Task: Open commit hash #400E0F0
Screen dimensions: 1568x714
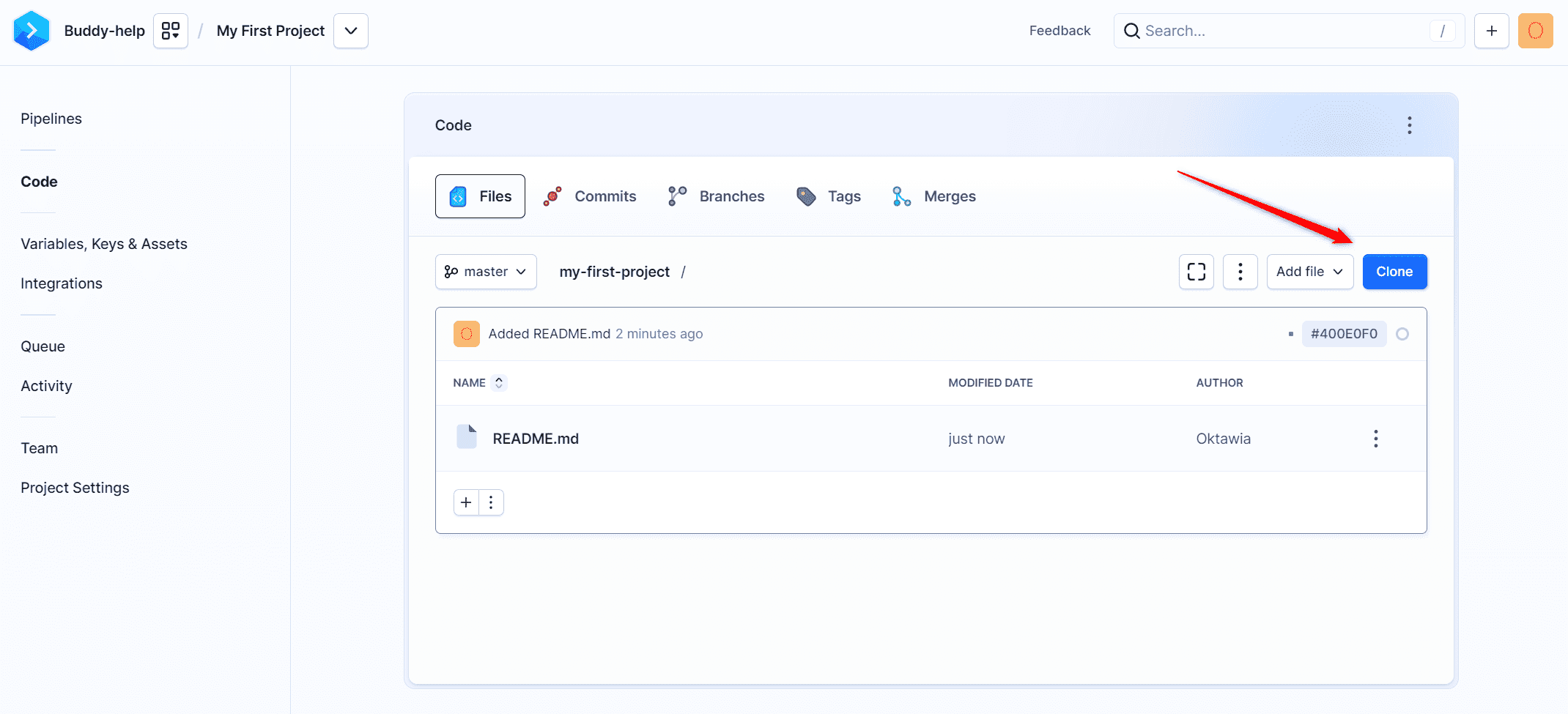Action: click(1344, 334)
